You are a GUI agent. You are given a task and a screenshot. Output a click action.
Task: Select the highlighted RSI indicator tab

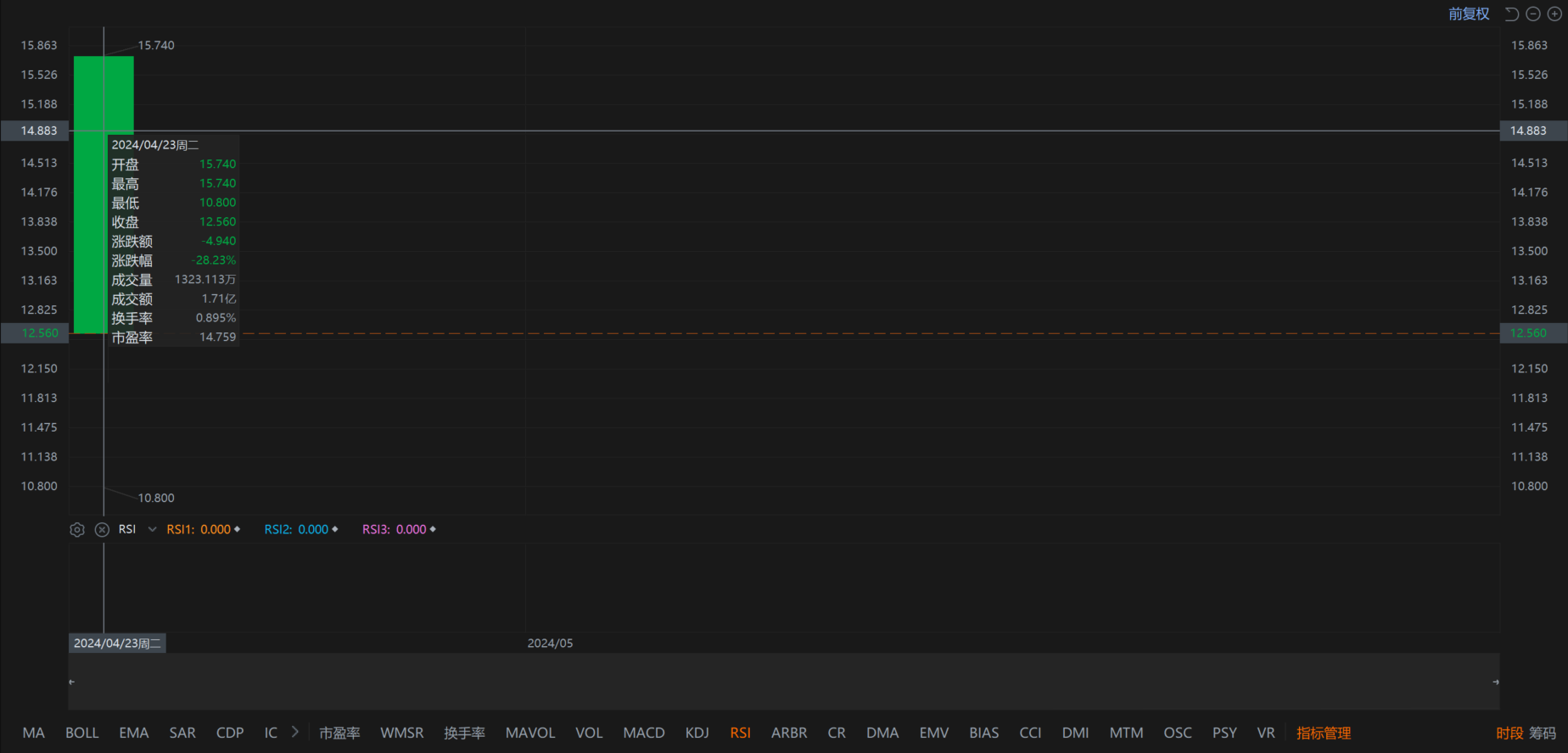click(741, 733)
